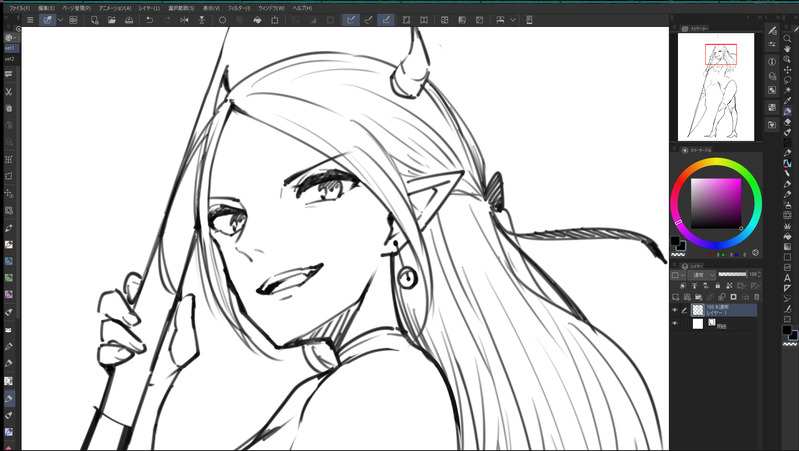Viewport: 799px width, 451px height.
Task: Click the Fill paint bucket icon in the command bar
Action: click(257, 20)
